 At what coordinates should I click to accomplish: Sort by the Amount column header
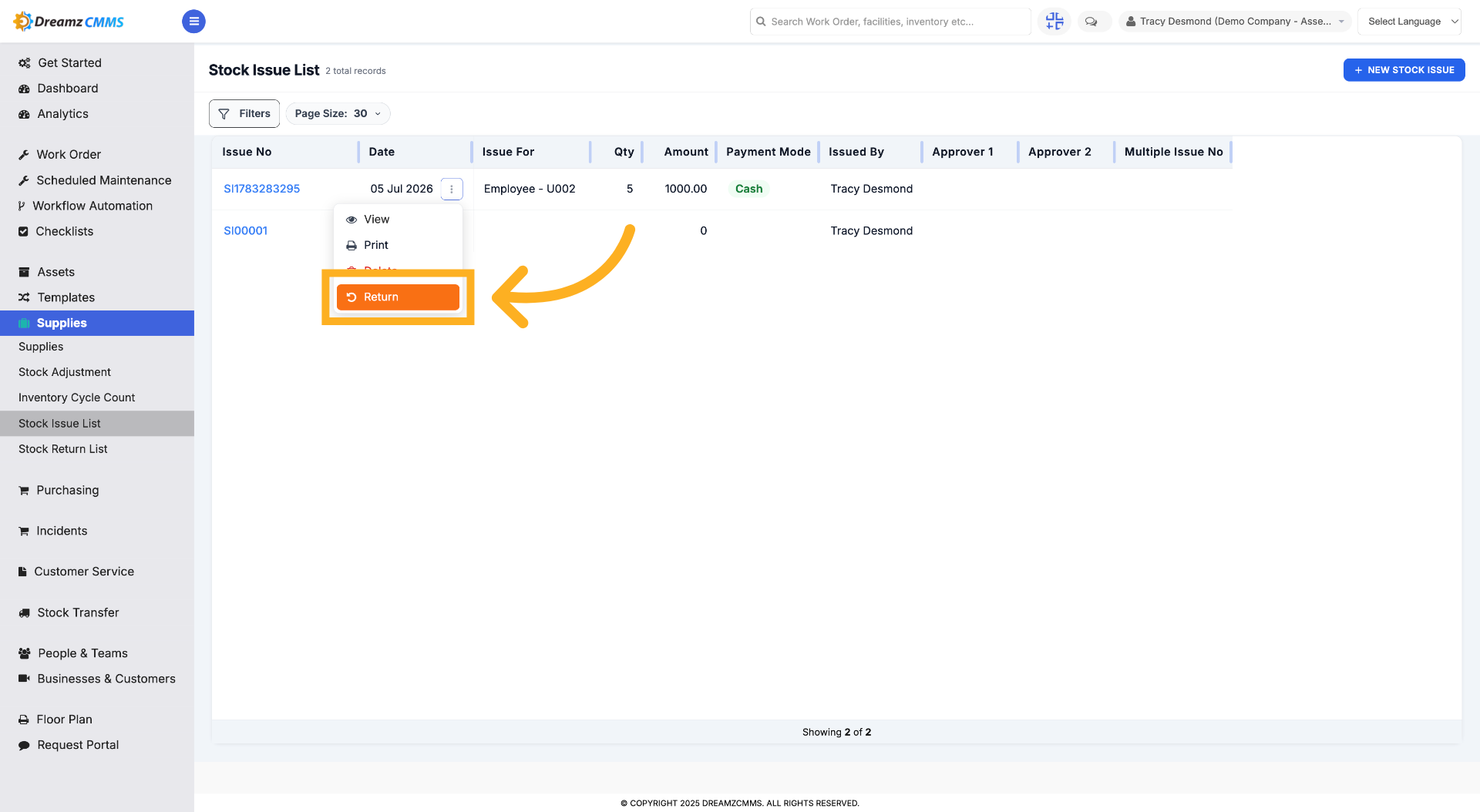click(x=686, y=152)
